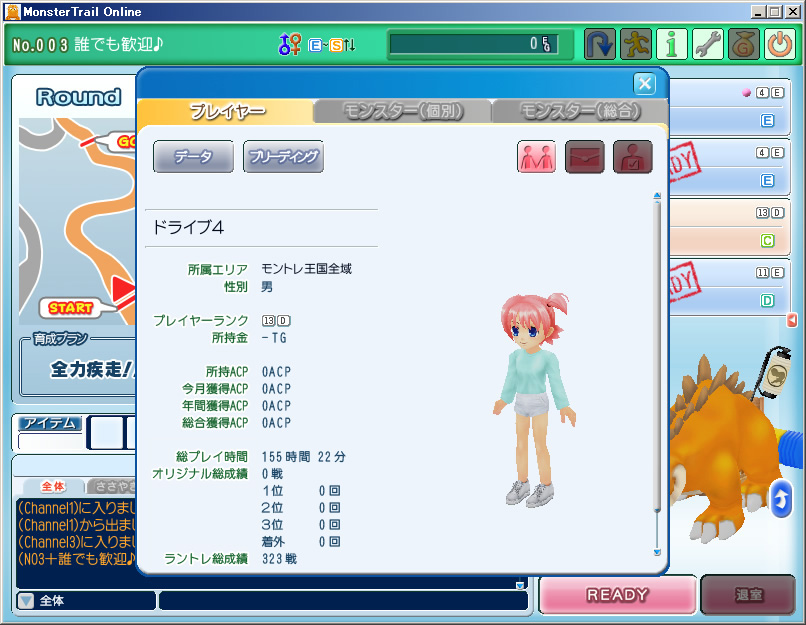Click the E-S rank range icon in header
The height and width of the screenshot is (625, 806).
[x=332, y=45]
